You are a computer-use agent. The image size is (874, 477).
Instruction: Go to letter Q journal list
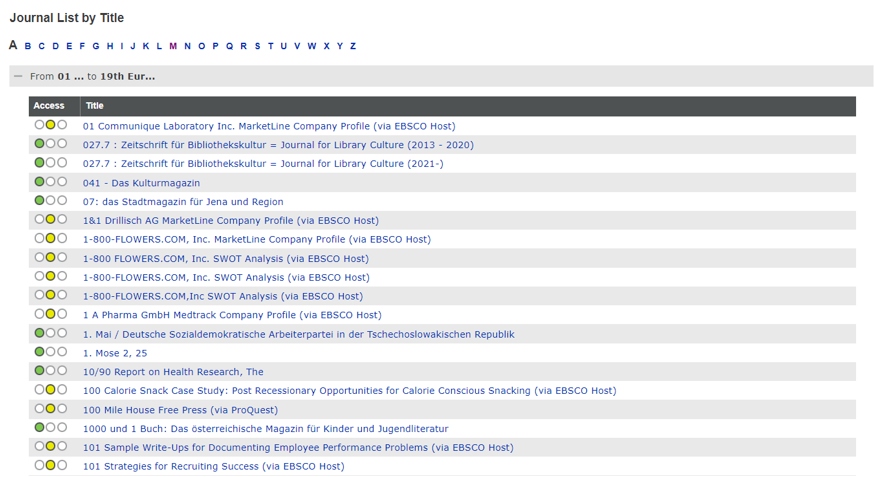tap(229, 46)
